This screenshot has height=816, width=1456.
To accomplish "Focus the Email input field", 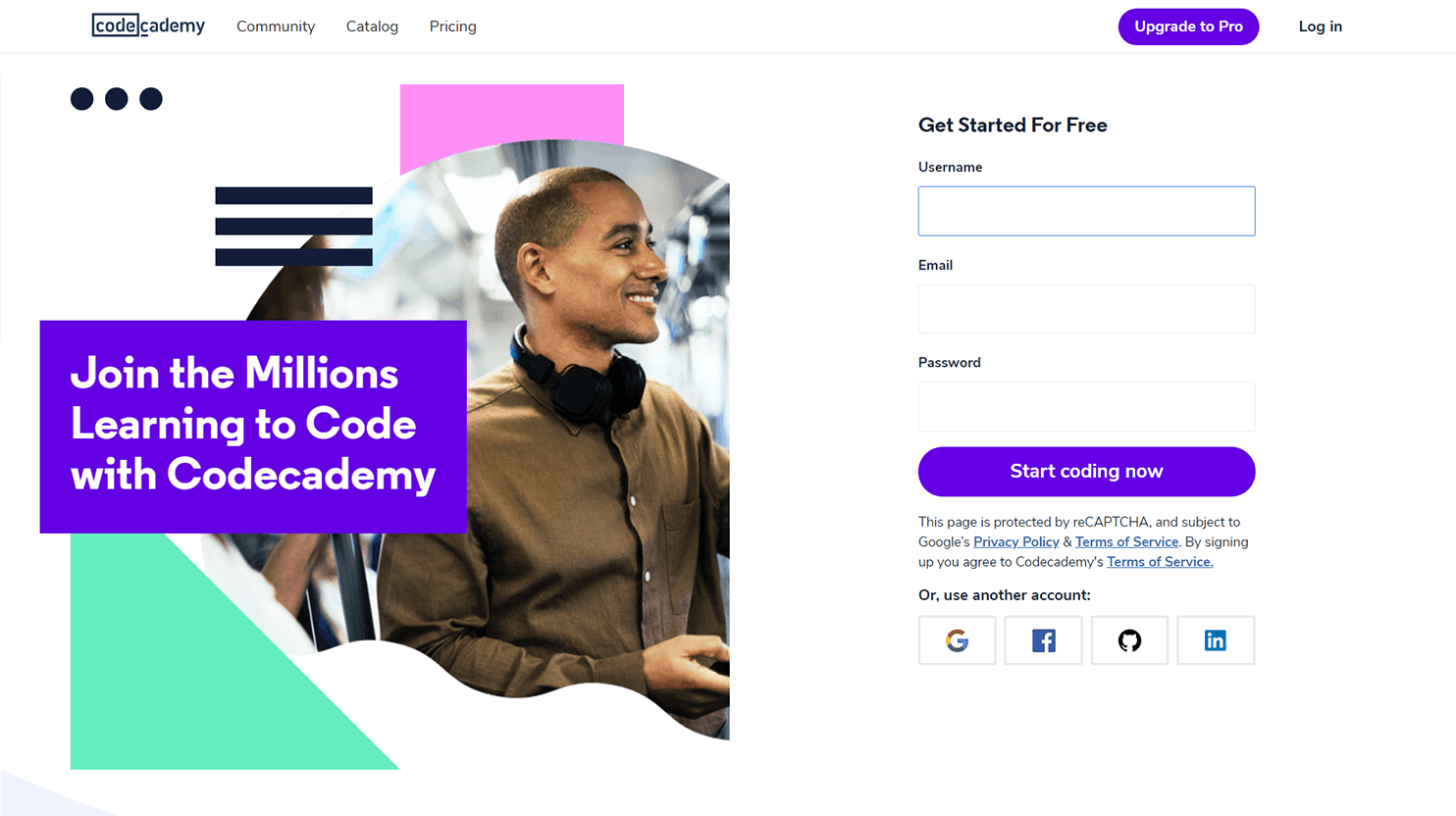I will pos(1086,309).
